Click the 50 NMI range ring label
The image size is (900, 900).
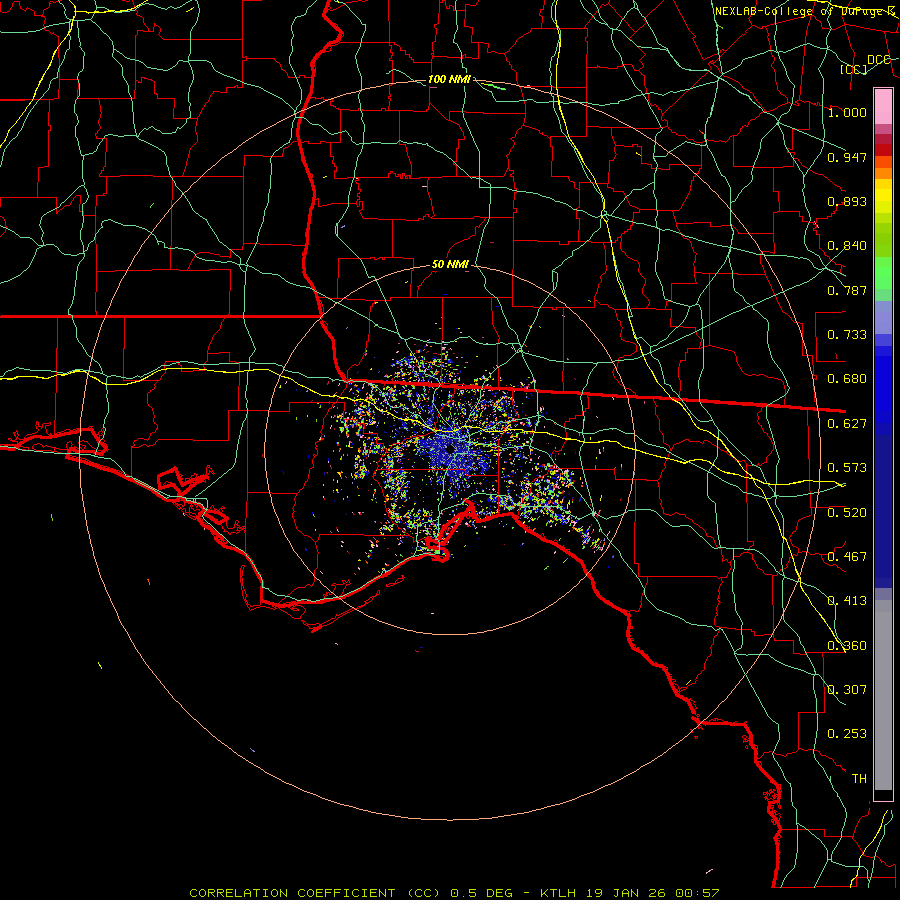450,264
